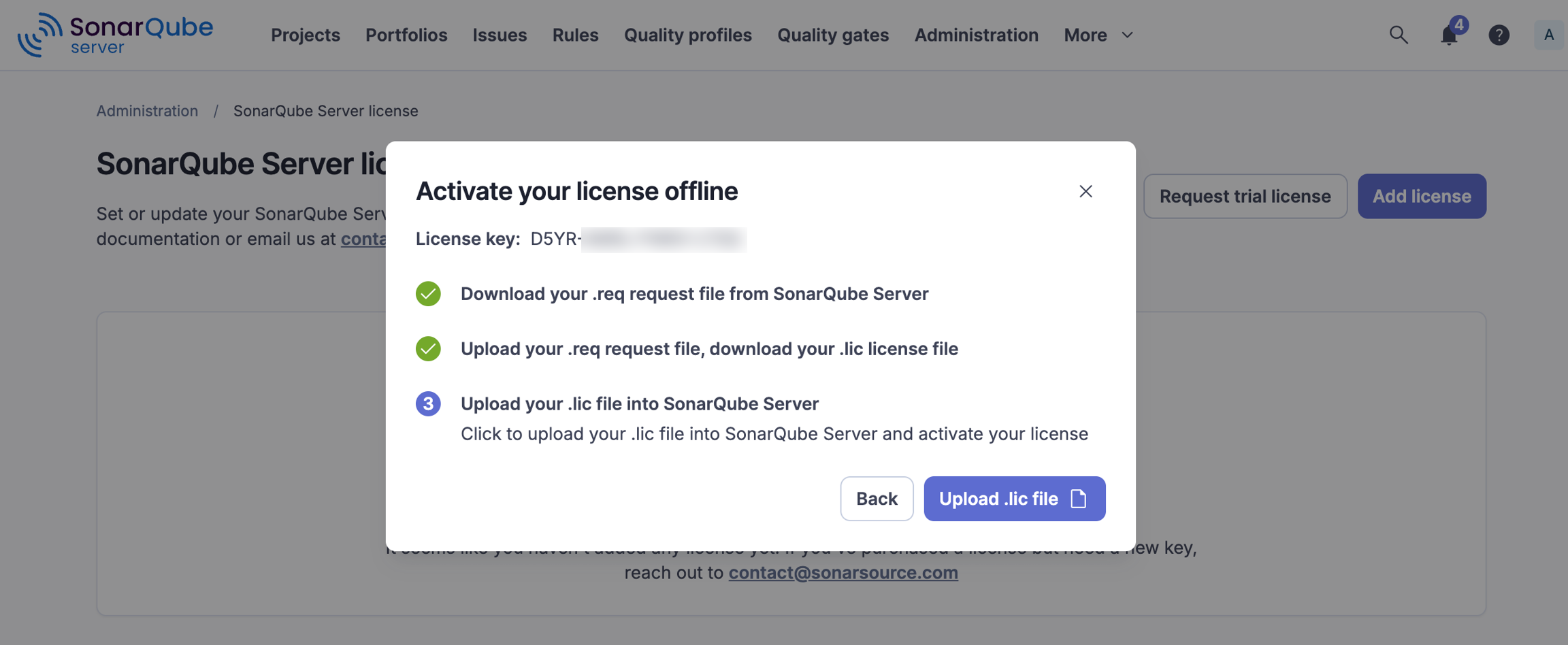Open Portfolios in top navigation
This screenshot has height=645, width=1568.
(x=406, y=35)
